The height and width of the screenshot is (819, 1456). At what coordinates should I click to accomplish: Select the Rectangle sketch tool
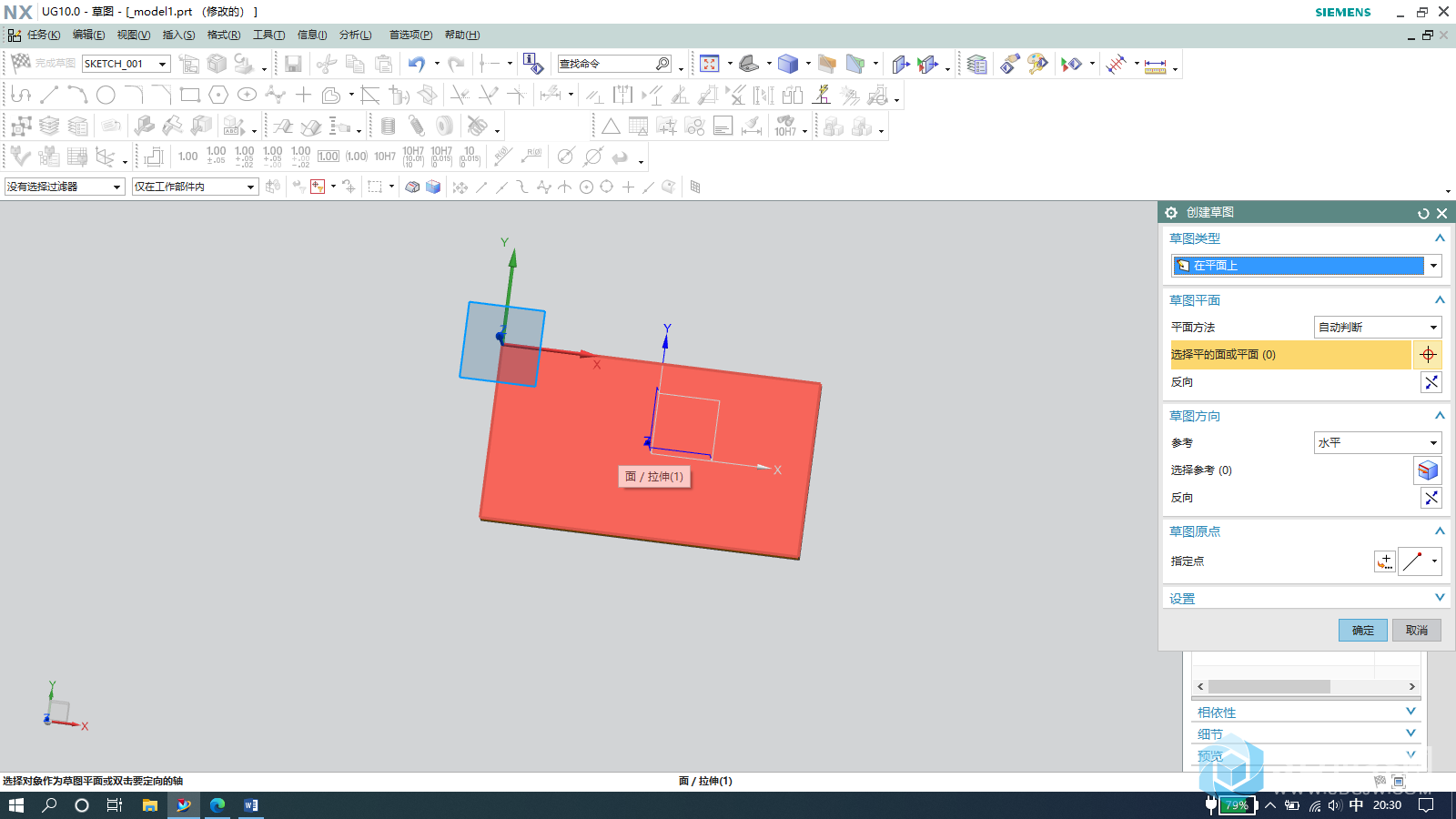[x=190, y=95]
